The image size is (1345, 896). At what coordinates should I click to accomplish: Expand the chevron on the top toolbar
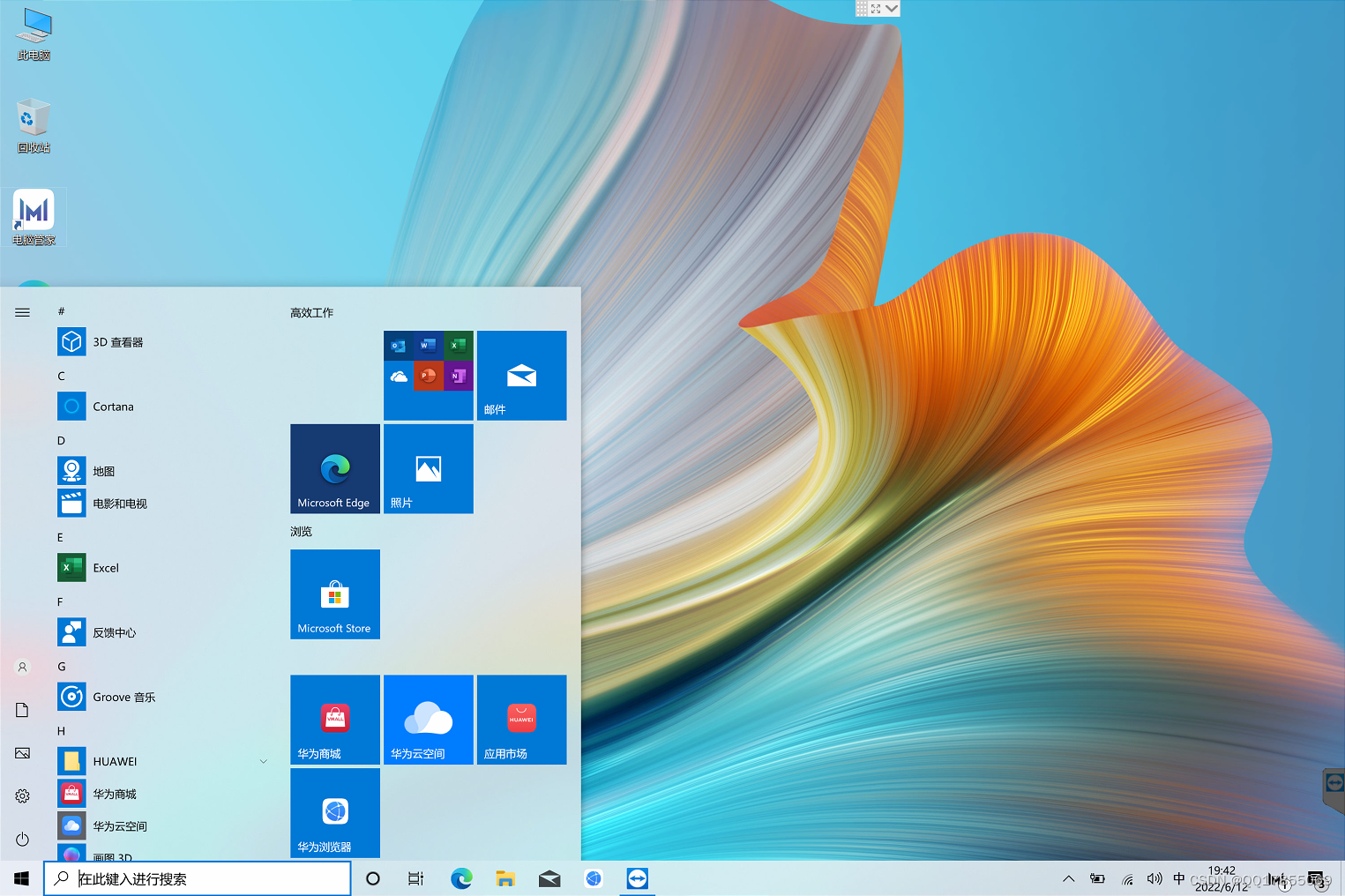(892, 9)
